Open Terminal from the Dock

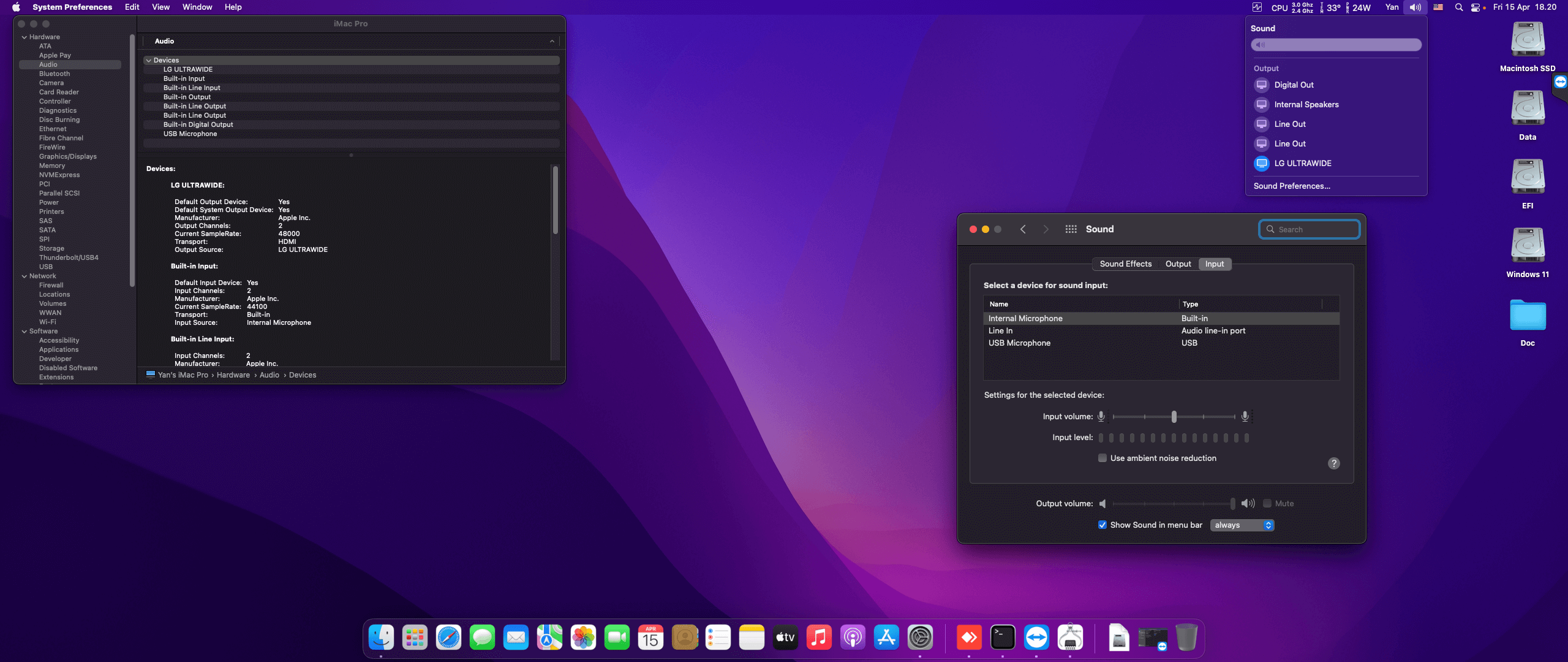[1003, 638]
